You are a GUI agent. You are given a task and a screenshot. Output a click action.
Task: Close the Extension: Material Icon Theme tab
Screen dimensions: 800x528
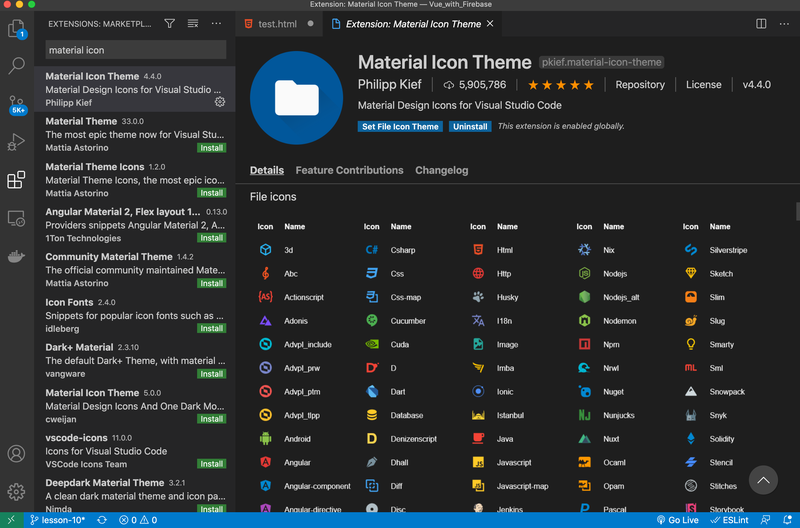490,23
